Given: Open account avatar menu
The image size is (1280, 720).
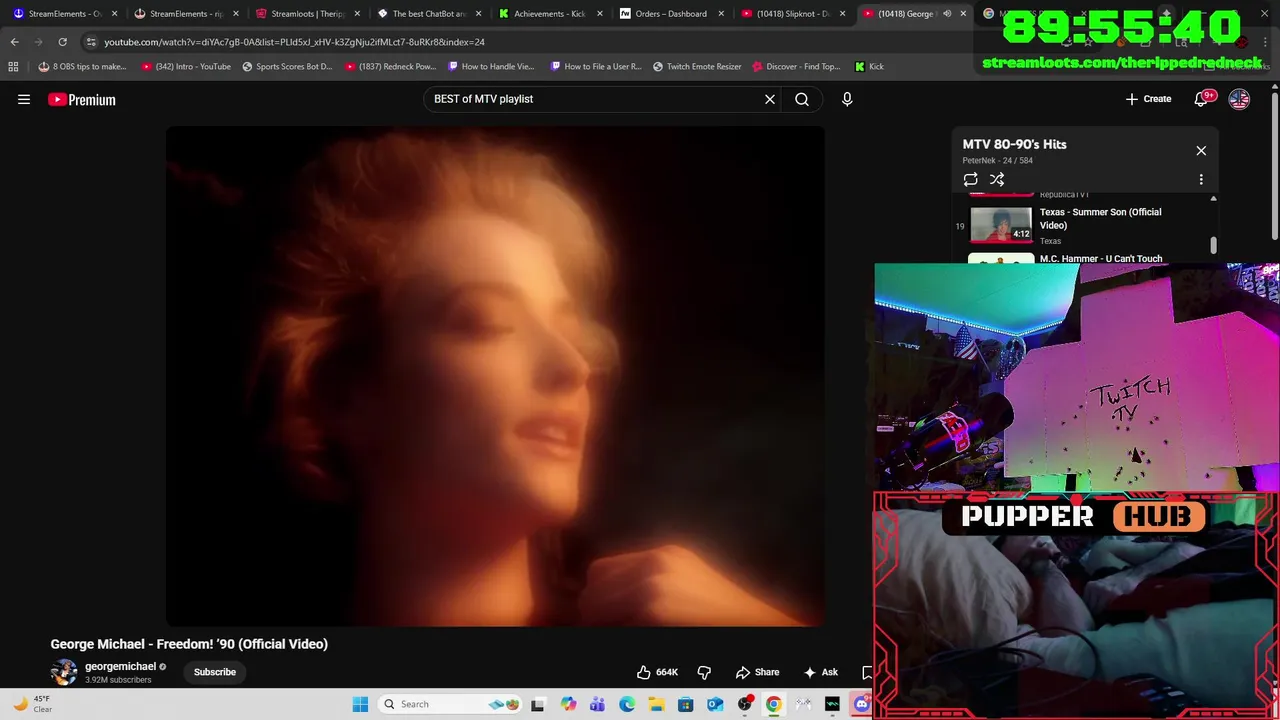Looking at the screenshot, I should (1239, 99).
